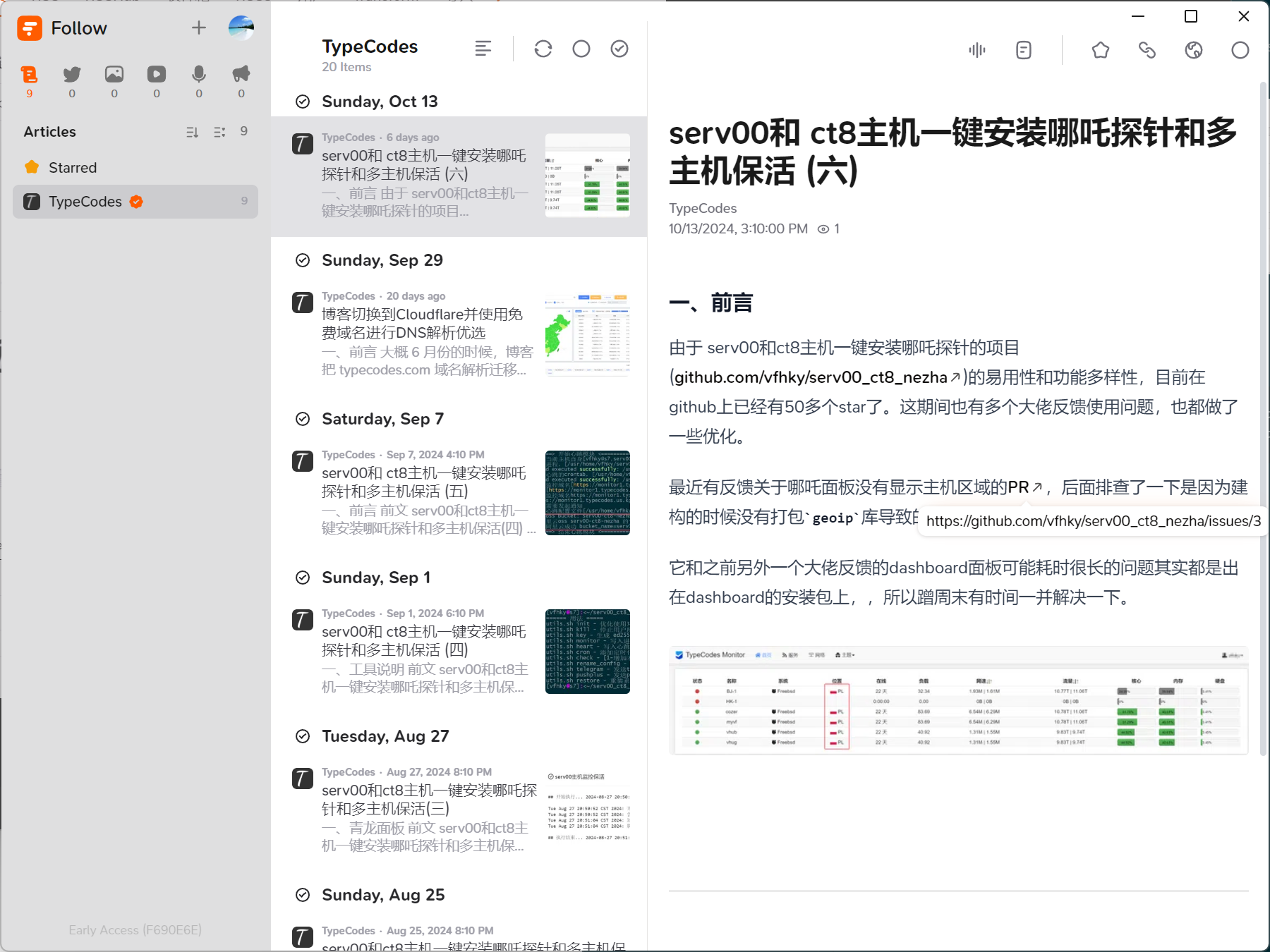The width and height of the screenshot is (1270, 952).
Task: Open view layout menu in TypeCodes header
Action: (483, 49)
